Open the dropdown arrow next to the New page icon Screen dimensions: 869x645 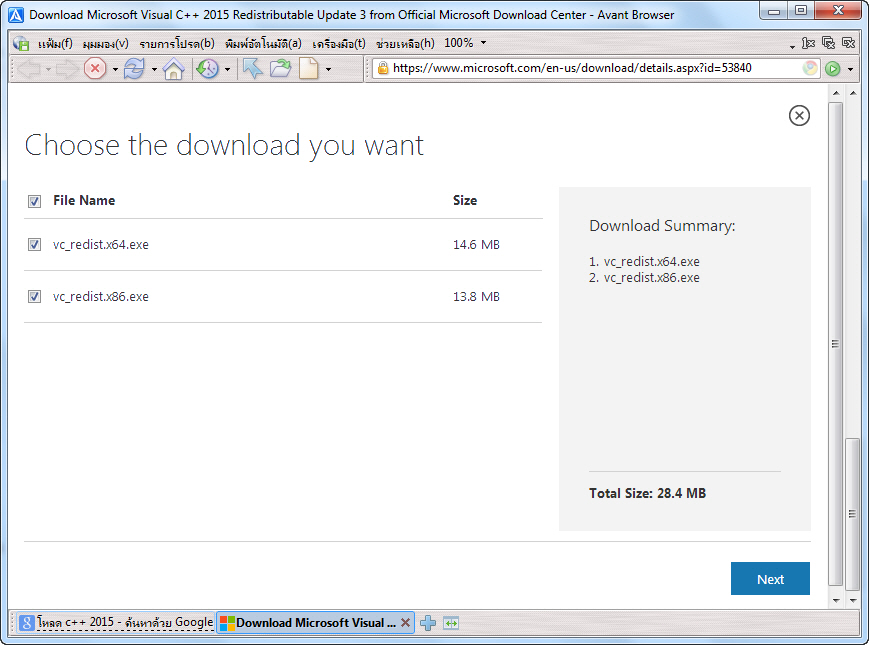[328, 70]
